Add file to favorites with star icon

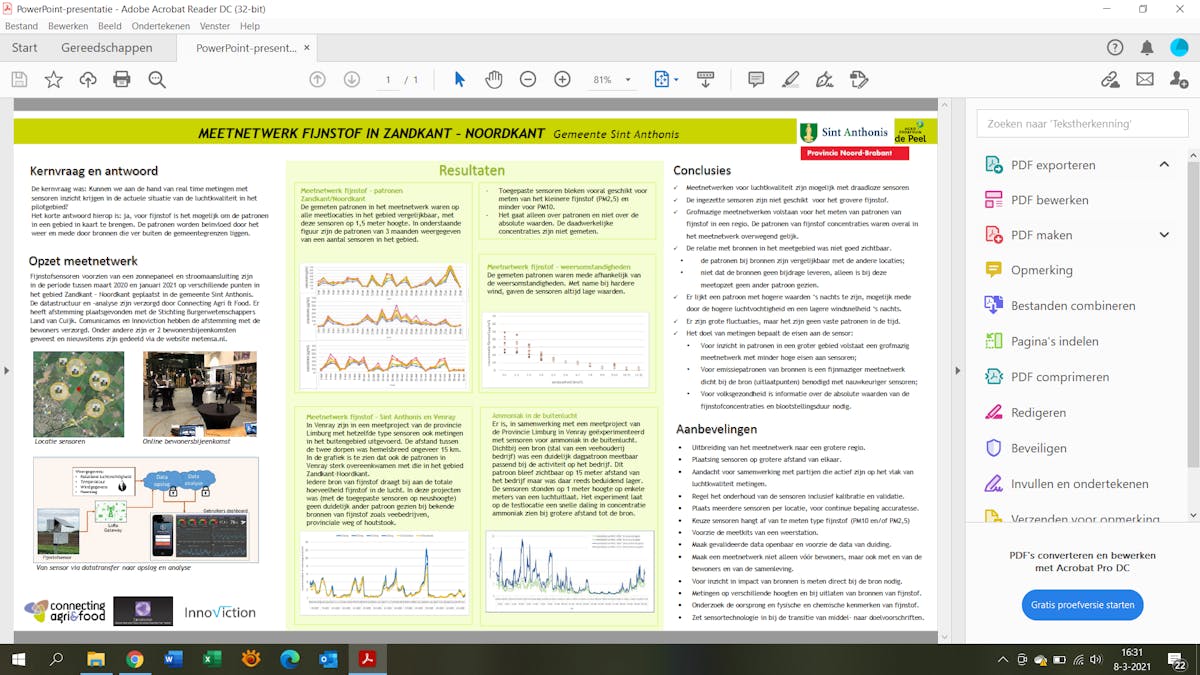click(54, 80)
